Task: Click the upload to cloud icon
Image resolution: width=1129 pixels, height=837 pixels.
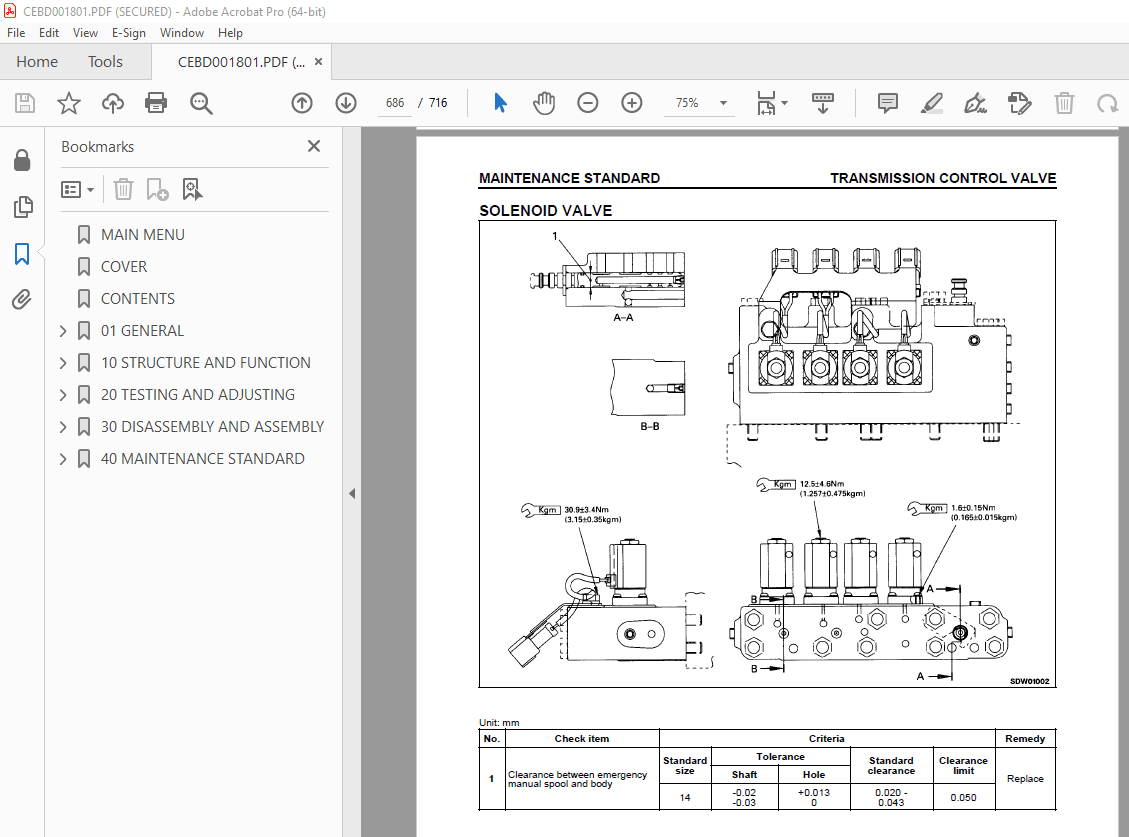Action: pyautogui.click(x=112, y=103)
